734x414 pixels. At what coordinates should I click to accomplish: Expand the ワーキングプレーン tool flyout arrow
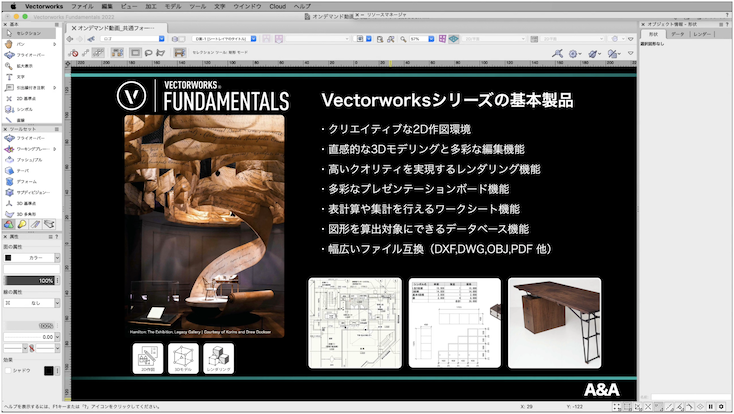[x=54, y=149]
